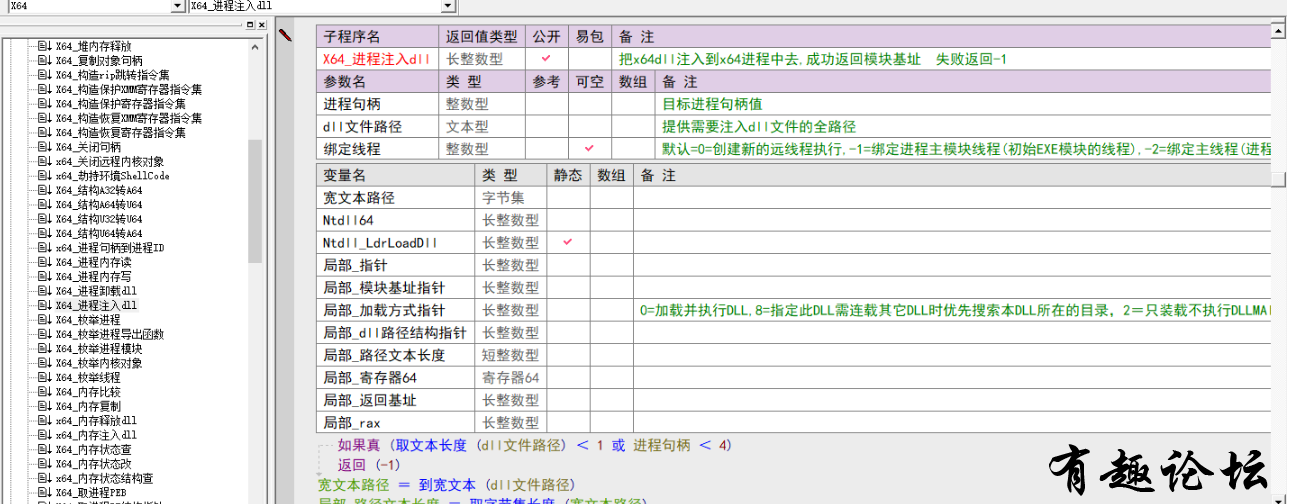This screenshot has height=504, width=1291.
Task: Click the 返回 (-1) code line
Action: 369,465
